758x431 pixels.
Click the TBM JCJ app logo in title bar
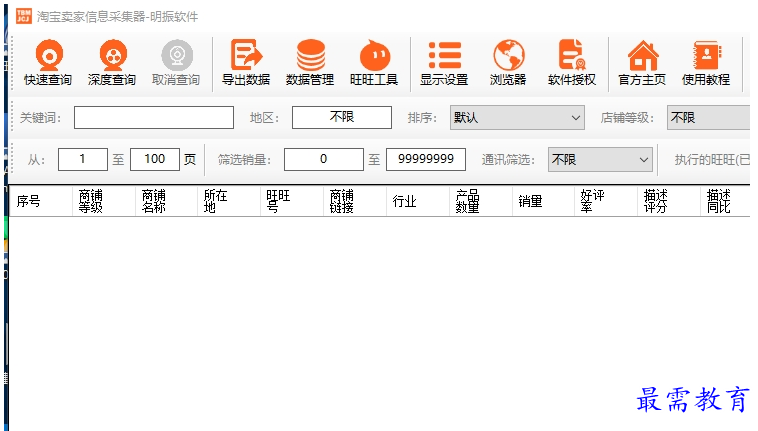[24, 16]
